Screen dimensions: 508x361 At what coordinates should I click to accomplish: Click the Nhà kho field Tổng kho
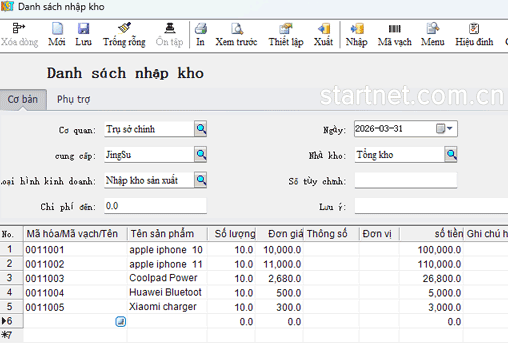point(400,155)
